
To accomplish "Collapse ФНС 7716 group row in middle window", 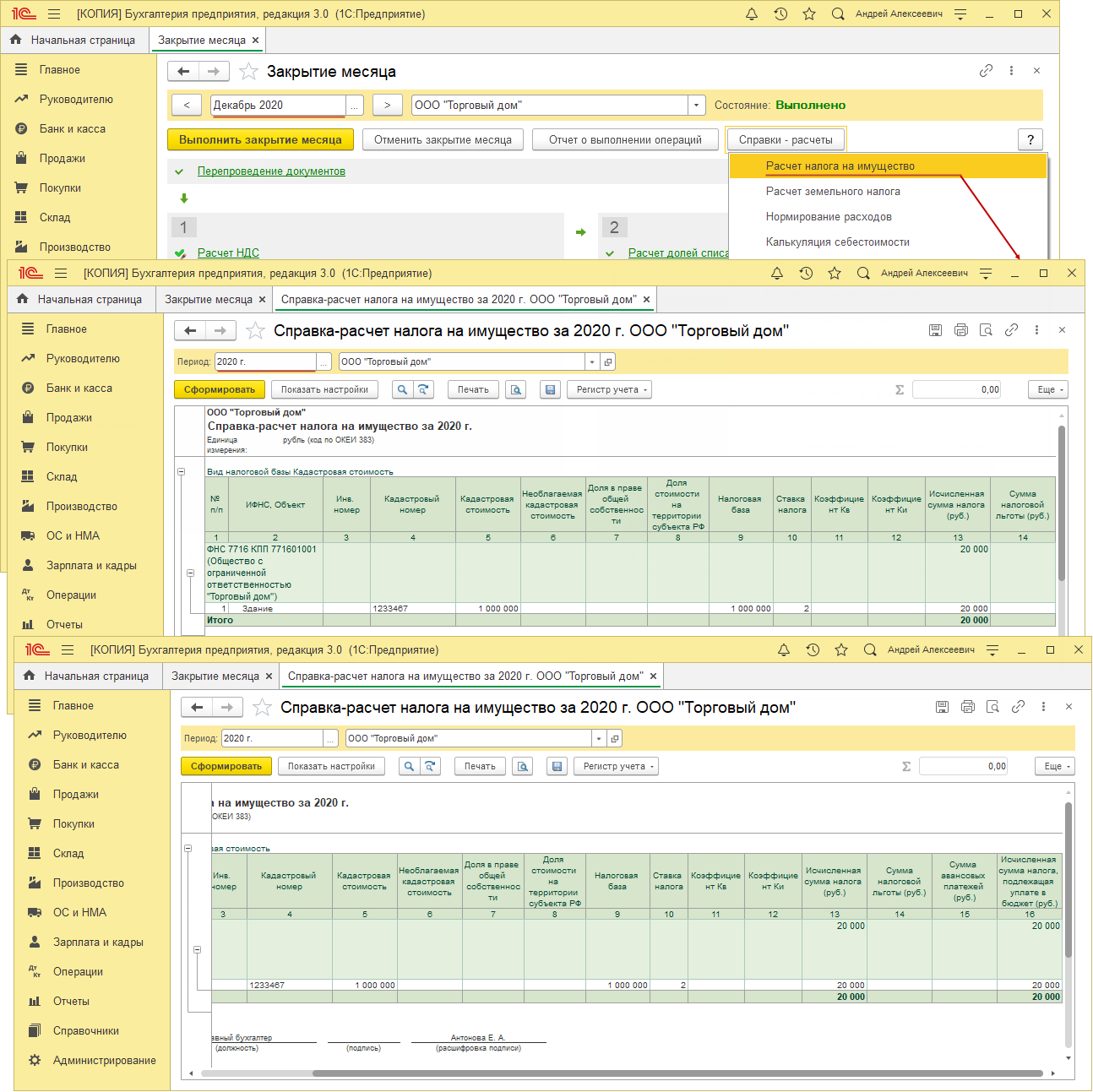I will pos(190,573).
